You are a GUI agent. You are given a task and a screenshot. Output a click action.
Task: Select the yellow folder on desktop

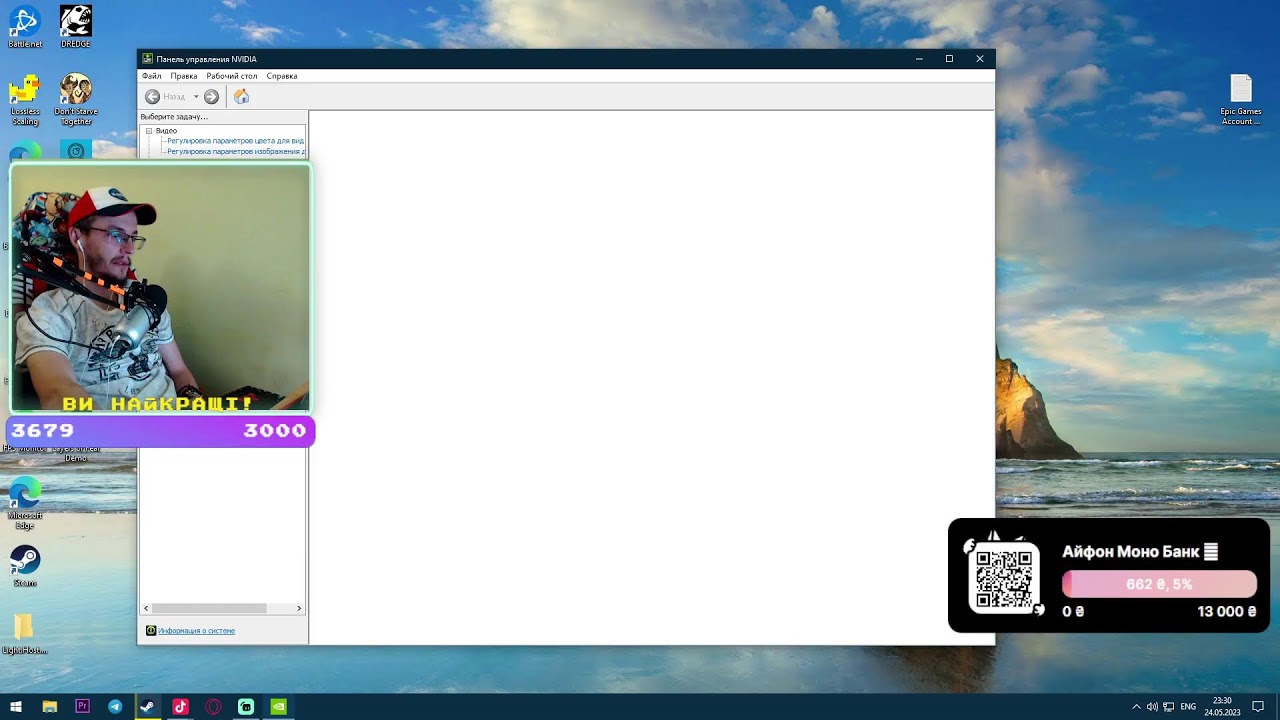tap(24, 633)
